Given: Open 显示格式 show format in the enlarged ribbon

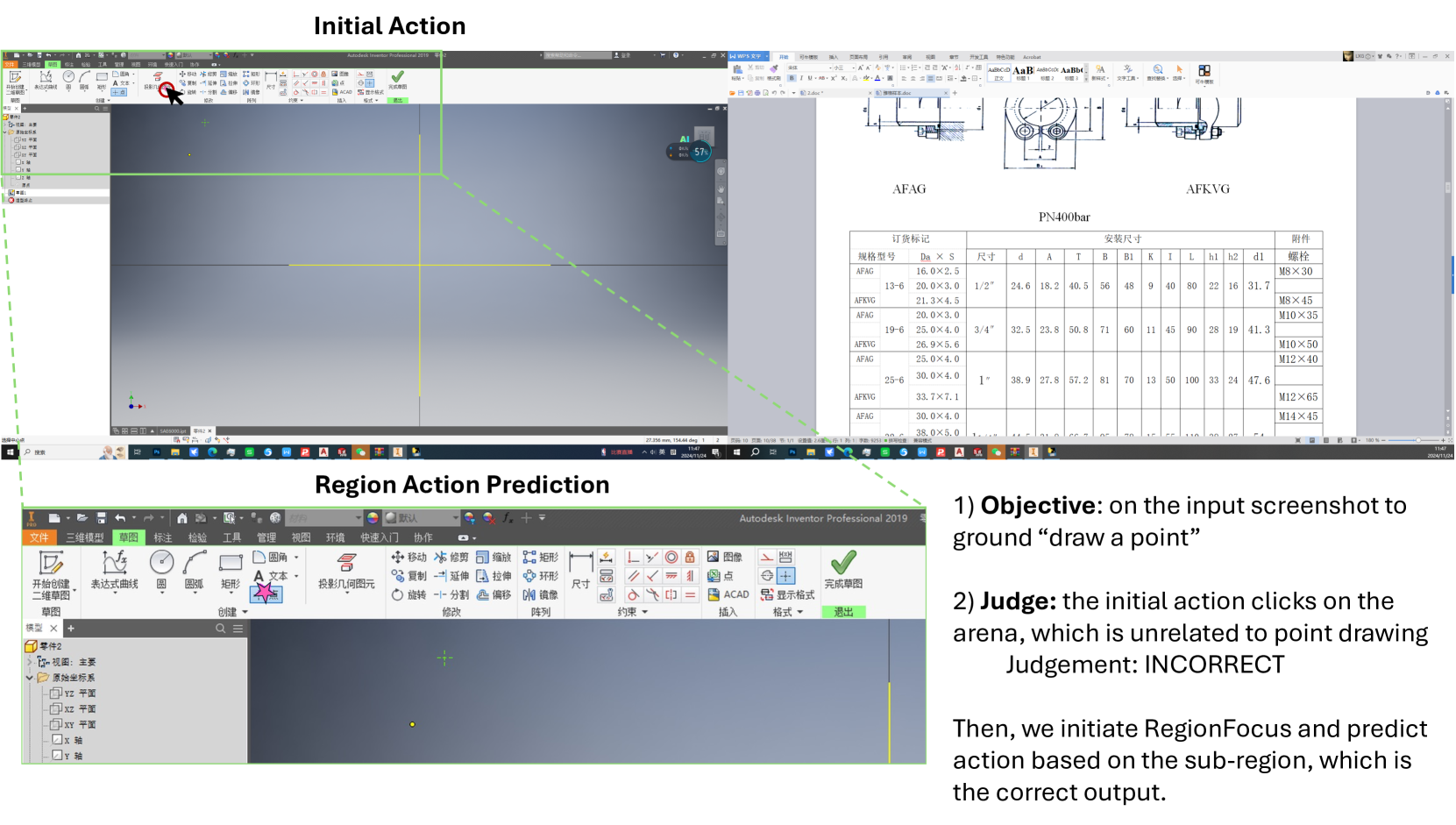Looking at the screenshot, I should pyautogui.click(x=787, y=594).
